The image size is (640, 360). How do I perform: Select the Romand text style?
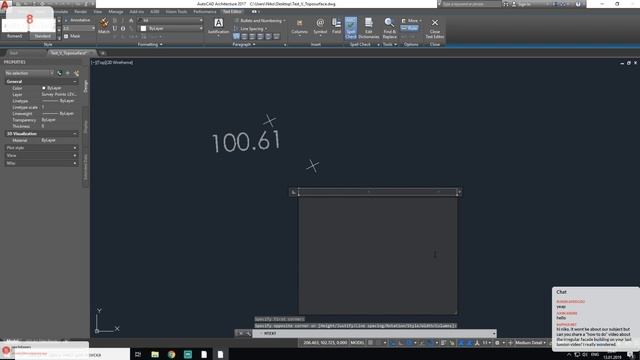tap(14, 36)
